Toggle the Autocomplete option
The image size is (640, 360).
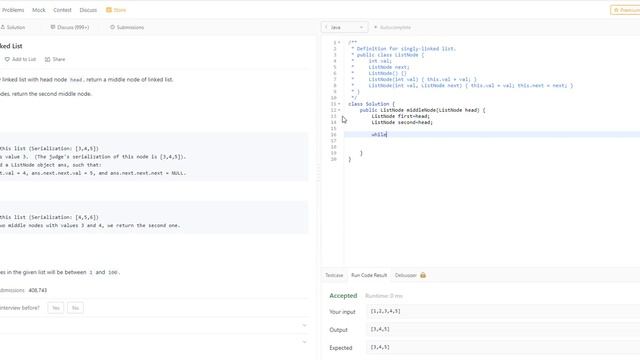coord(392,27)
